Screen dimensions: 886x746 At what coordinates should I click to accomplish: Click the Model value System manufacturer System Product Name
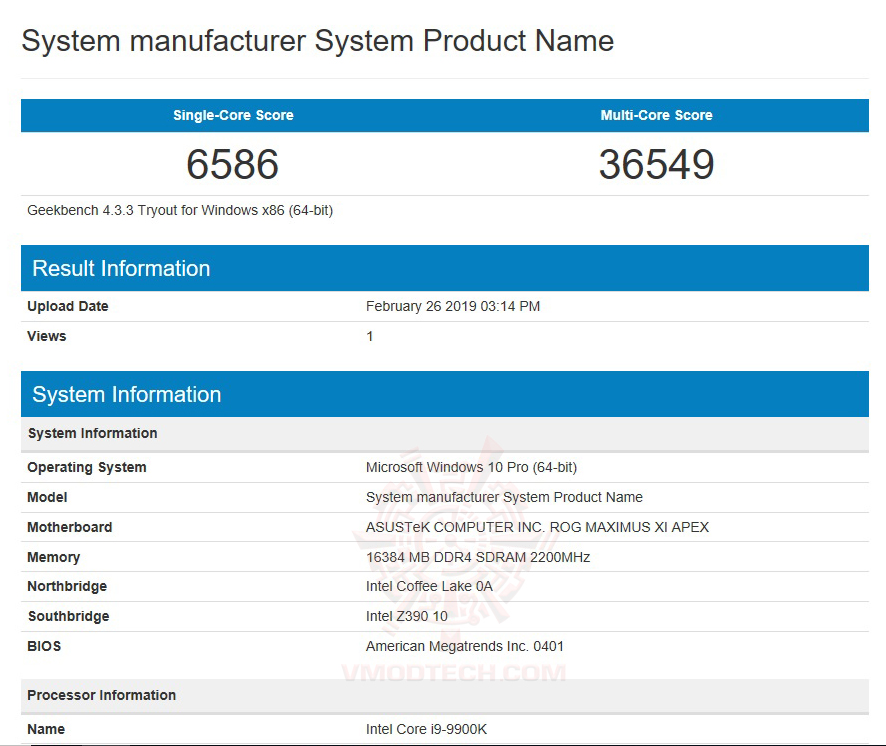(504, 497)
